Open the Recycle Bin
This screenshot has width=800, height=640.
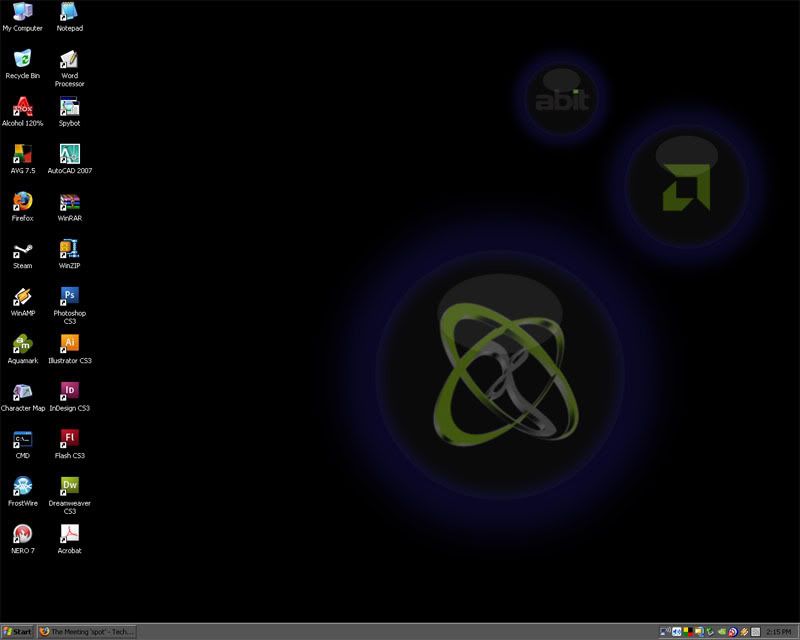pyautogui.click(x=22, y=64)
